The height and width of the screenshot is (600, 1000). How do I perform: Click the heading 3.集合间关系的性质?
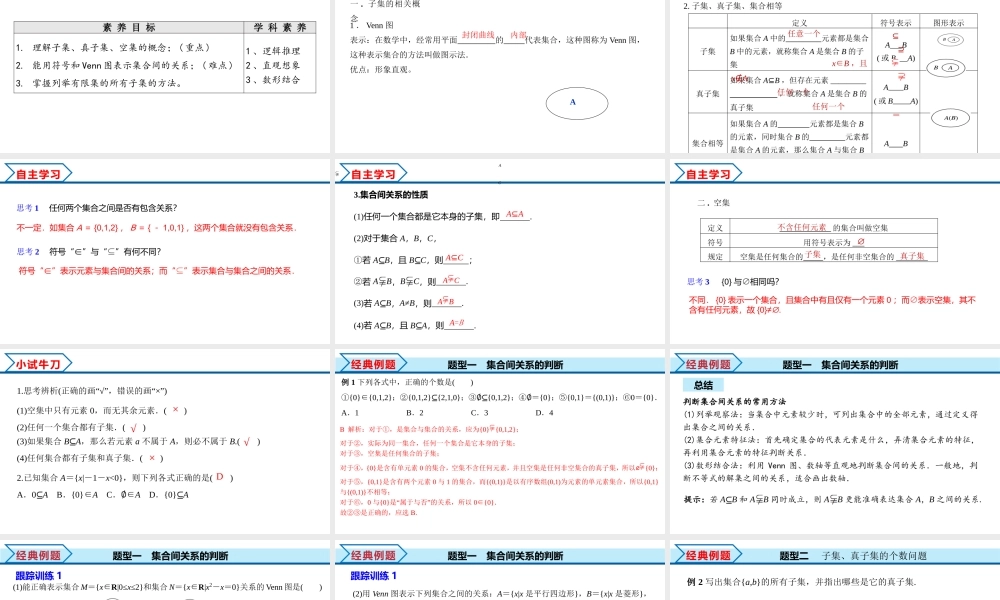click(391, 194)
